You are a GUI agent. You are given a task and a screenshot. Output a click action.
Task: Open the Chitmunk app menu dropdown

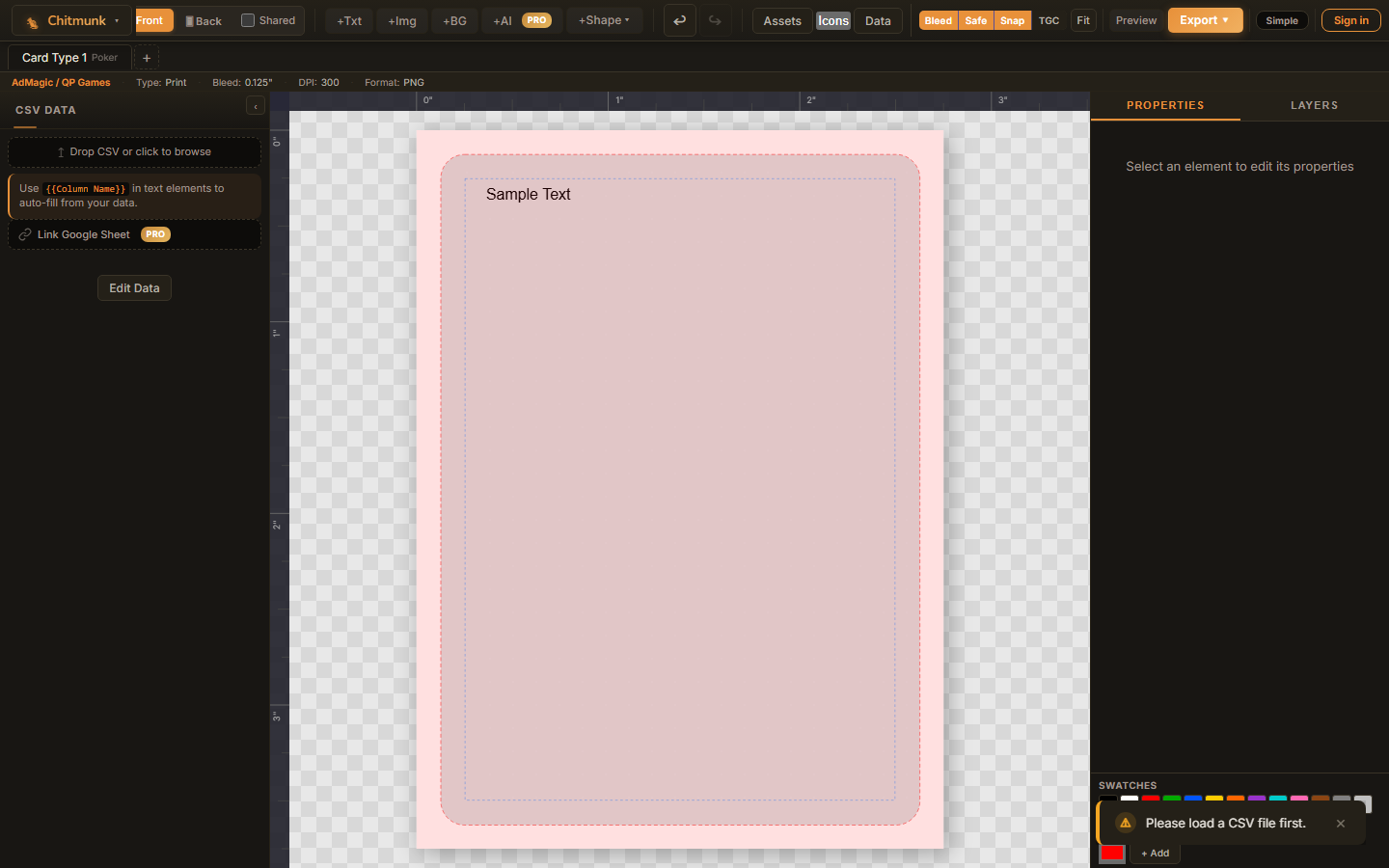[71, 20]
